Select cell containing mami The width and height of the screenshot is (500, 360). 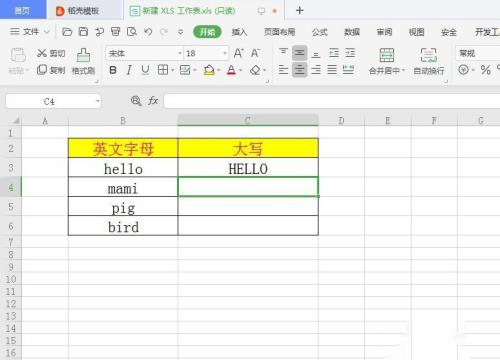tap(123, 187)
